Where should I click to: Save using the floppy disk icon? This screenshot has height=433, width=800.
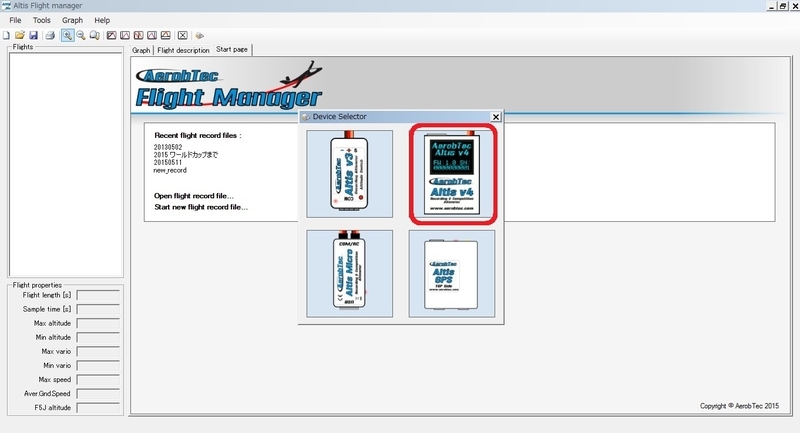point(33,35)
